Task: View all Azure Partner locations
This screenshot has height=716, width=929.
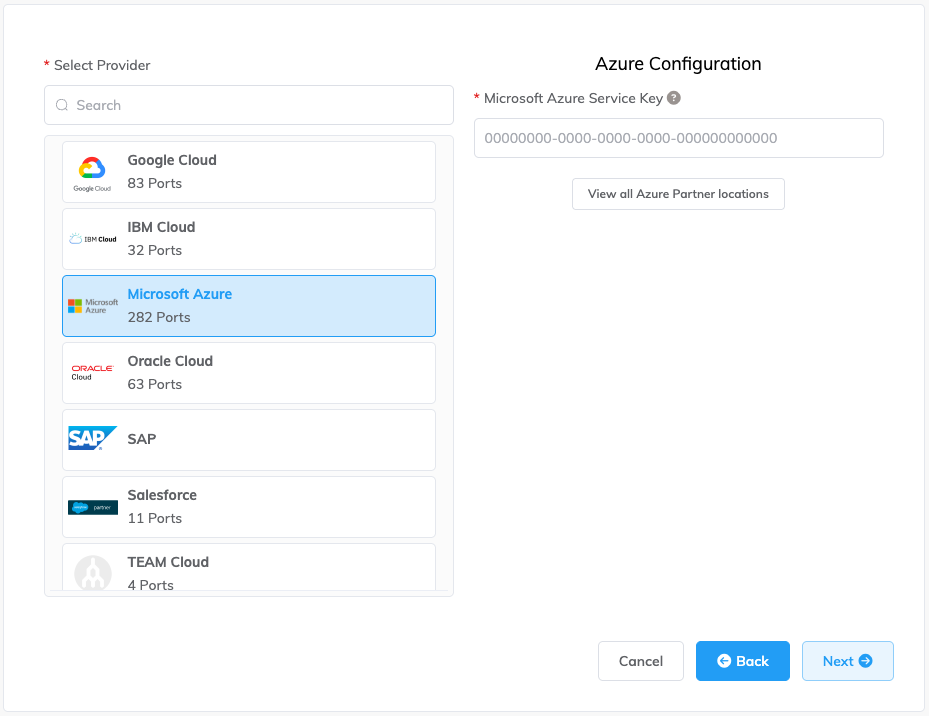Action: pos(678,193)
